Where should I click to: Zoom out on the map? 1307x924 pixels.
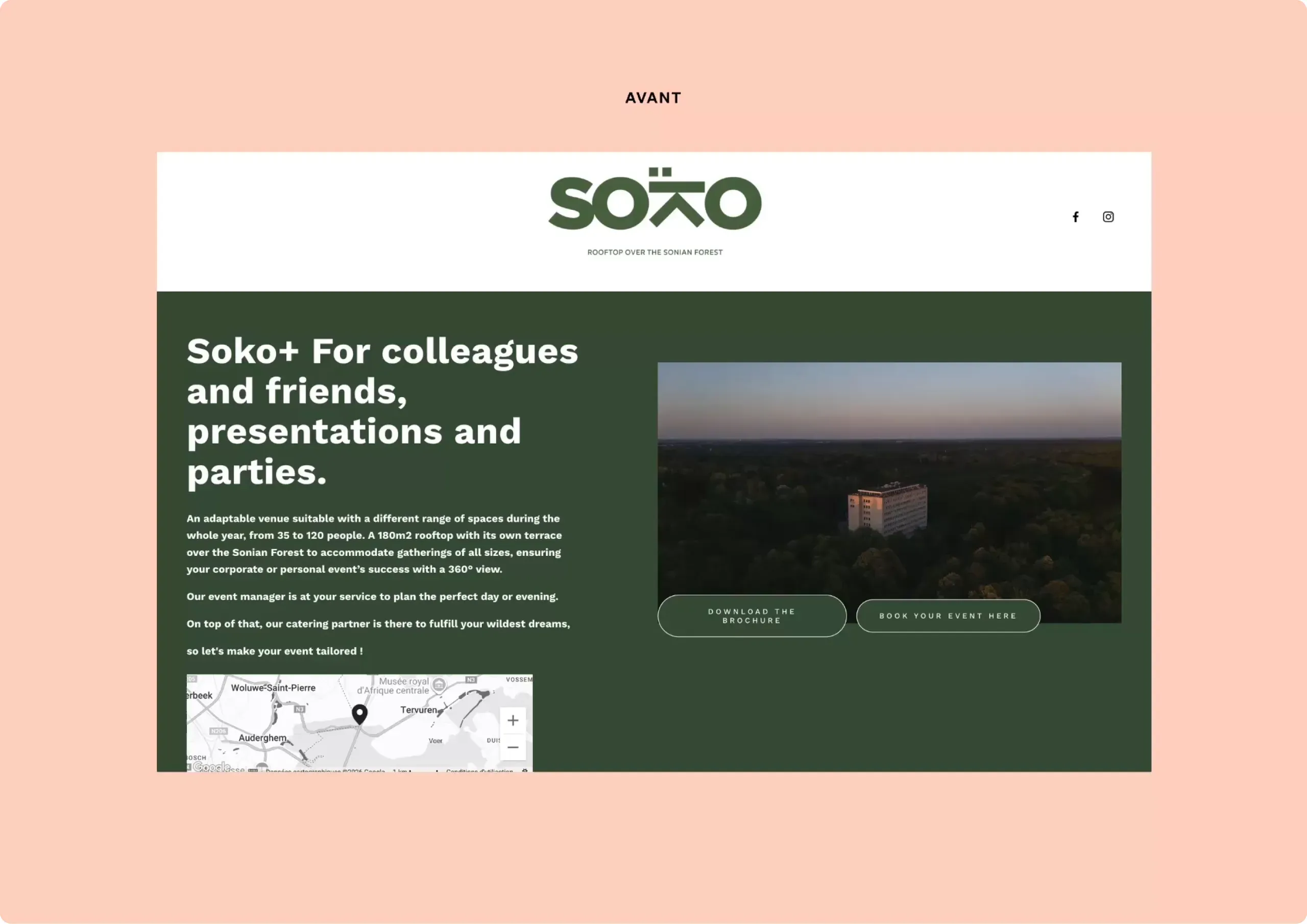click(x=512, y=747)
